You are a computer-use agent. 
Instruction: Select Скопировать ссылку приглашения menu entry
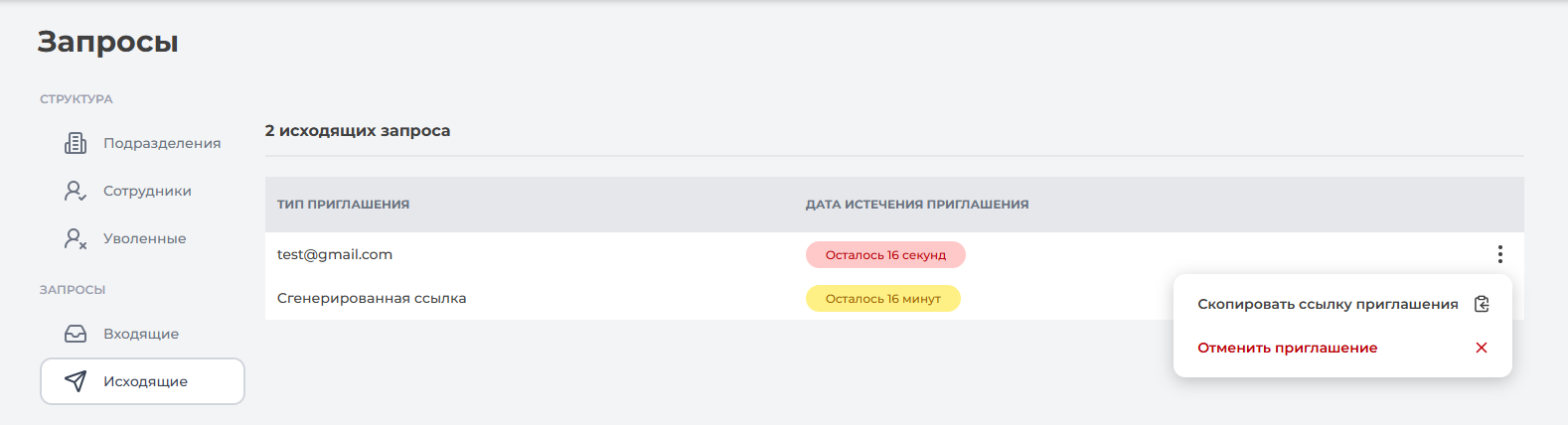(1328, 304)
